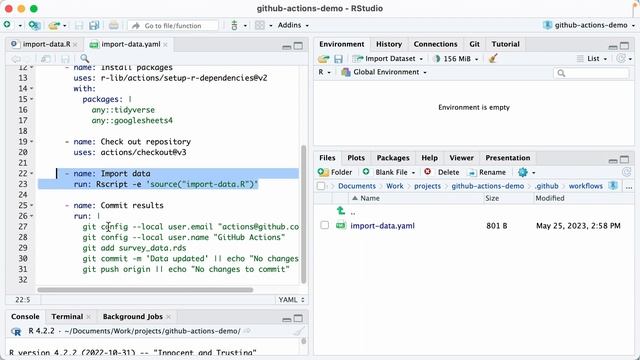Click the Blank File button
The image size is (640, 360).
point(389,172)
